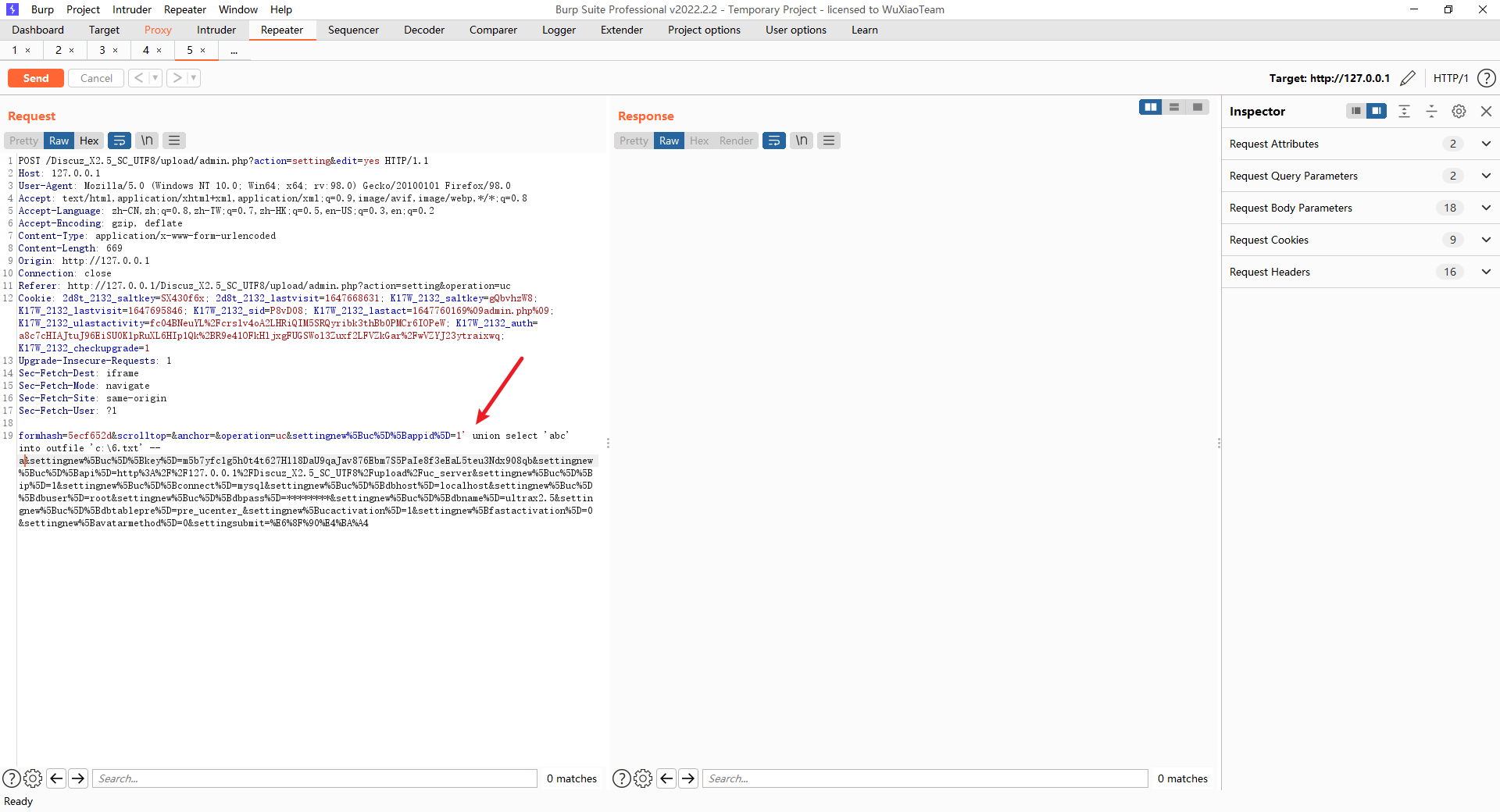Go to previous Response search match

coord(666,778)
